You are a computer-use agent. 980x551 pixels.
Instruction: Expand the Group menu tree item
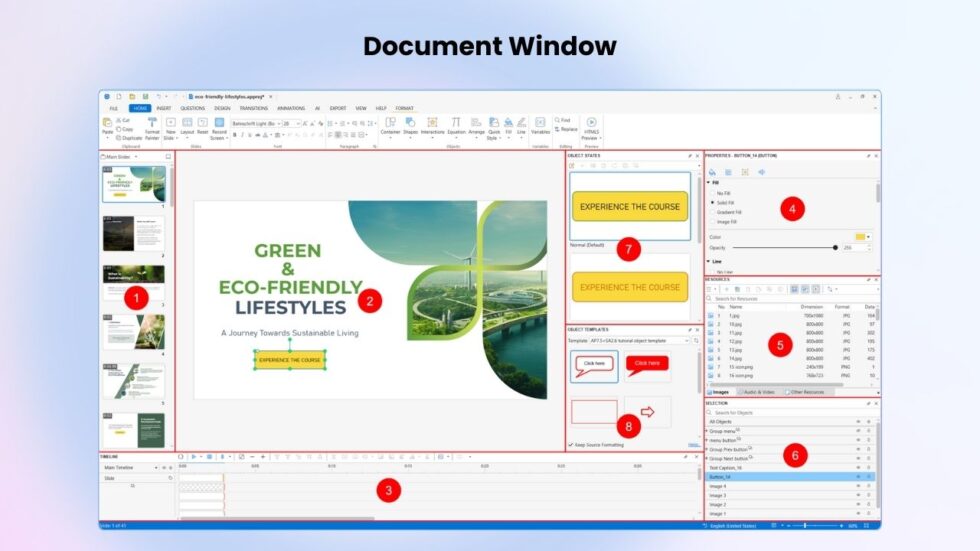707,431
